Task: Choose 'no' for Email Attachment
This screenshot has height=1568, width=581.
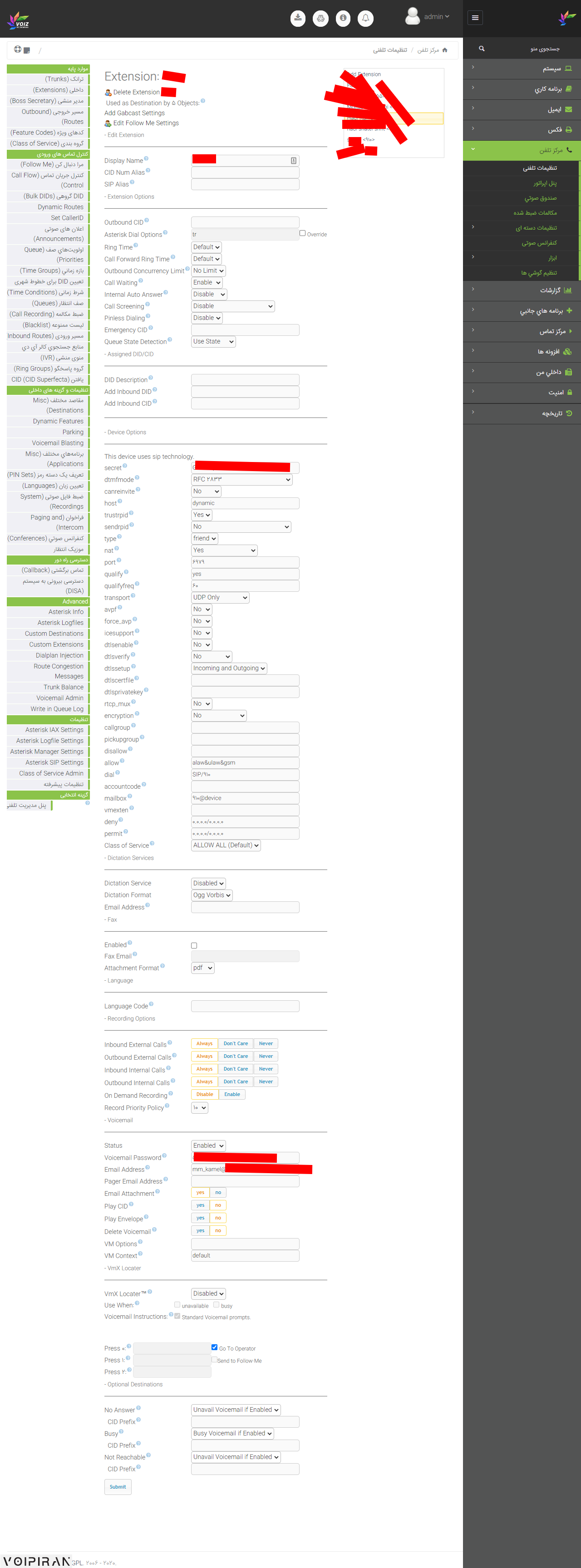Action: pos(218,1192)
